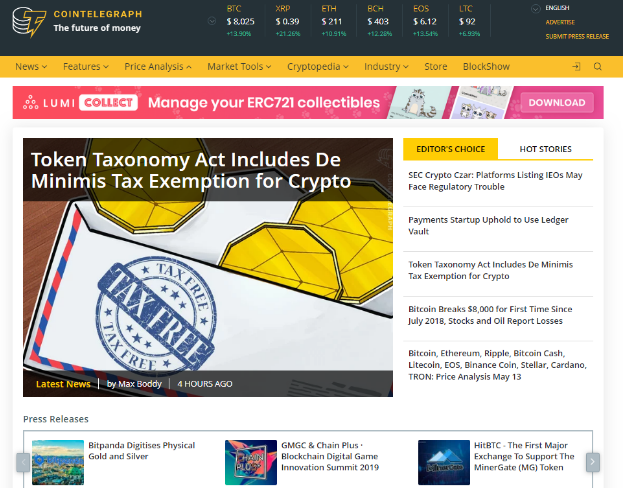The width and height of the screenshot is (625, 488).
Task: Open the Bitpanda press release thumbnail
Action: point(57,461)
